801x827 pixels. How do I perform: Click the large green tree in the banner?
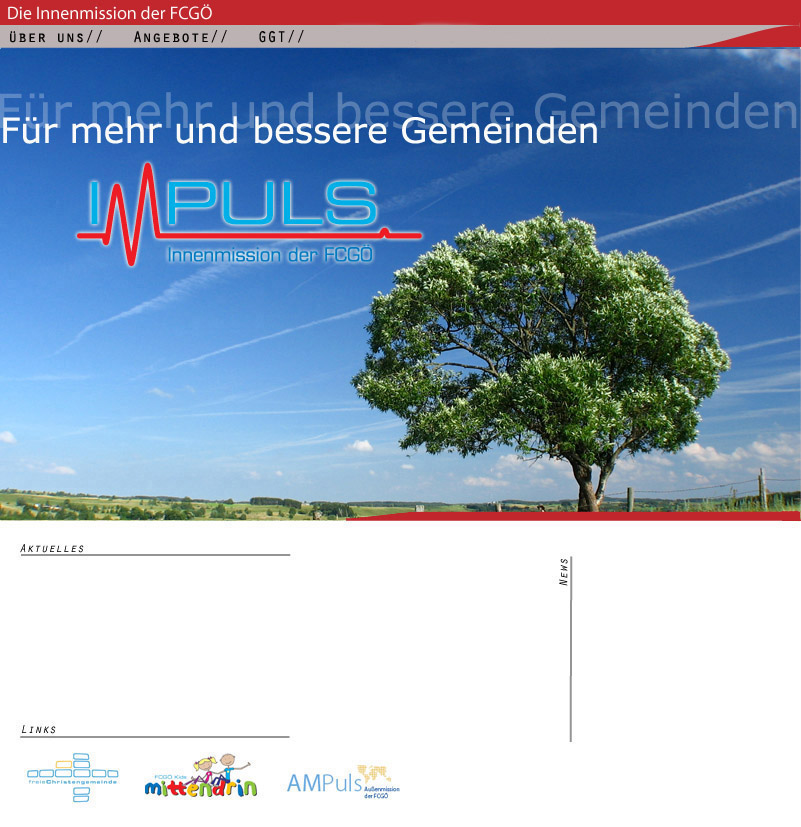pos(540,340)
